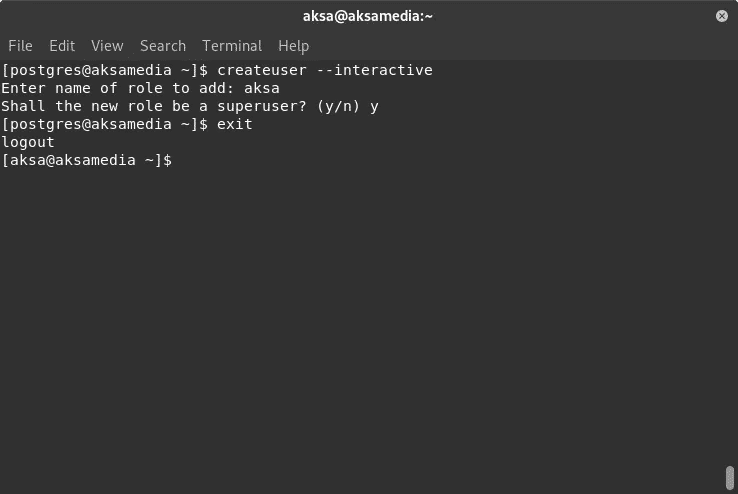Click the terminal scrollbar thumb

pos(730,478)
